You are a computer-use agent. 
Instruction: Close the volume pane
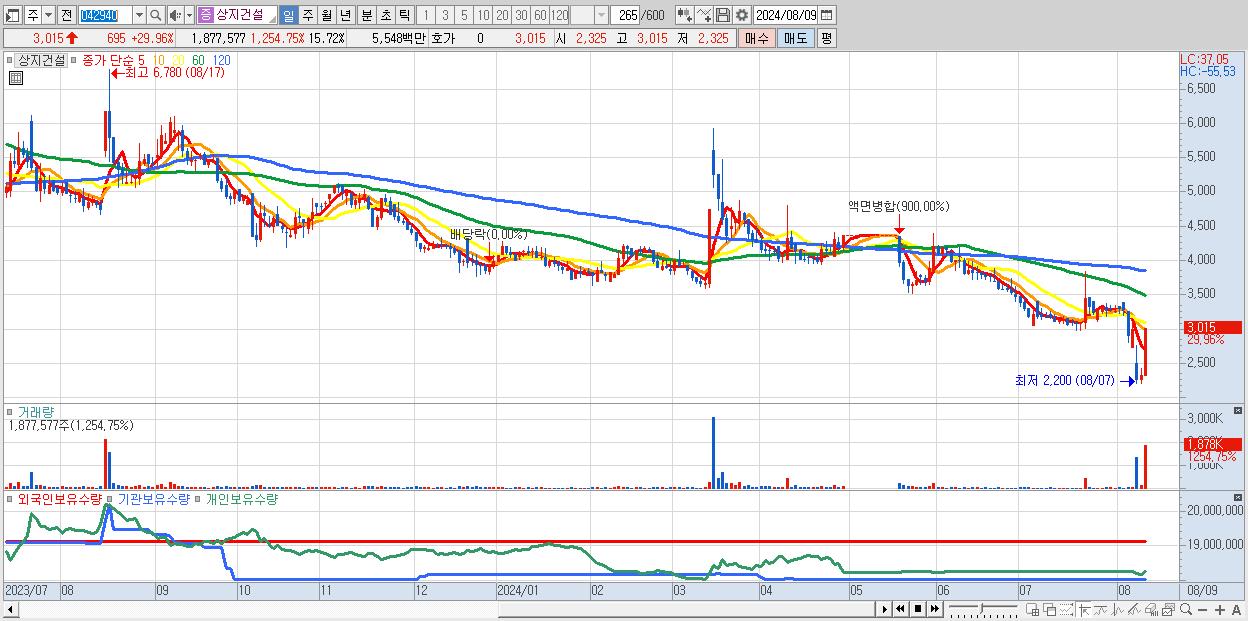click(x=1238, y=411)
